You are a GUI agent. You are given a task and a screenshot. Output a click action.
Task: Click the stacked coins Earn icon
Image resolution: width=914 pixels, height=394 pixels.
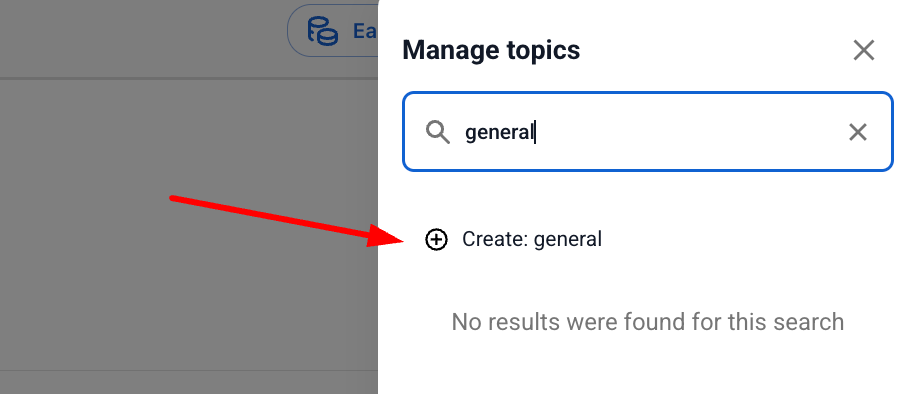pyautogui.click(x=323, y=31)
